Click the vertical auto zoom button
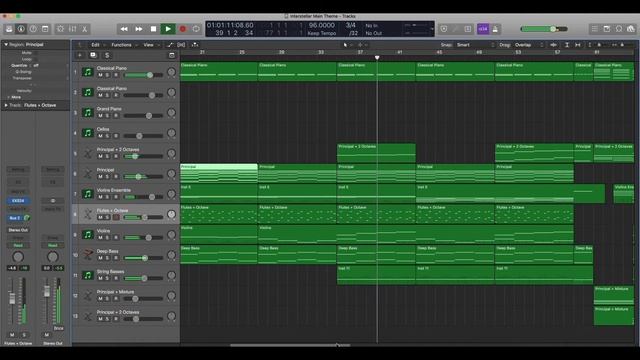Viewport: 640px width, 360px height. (567, 45)
